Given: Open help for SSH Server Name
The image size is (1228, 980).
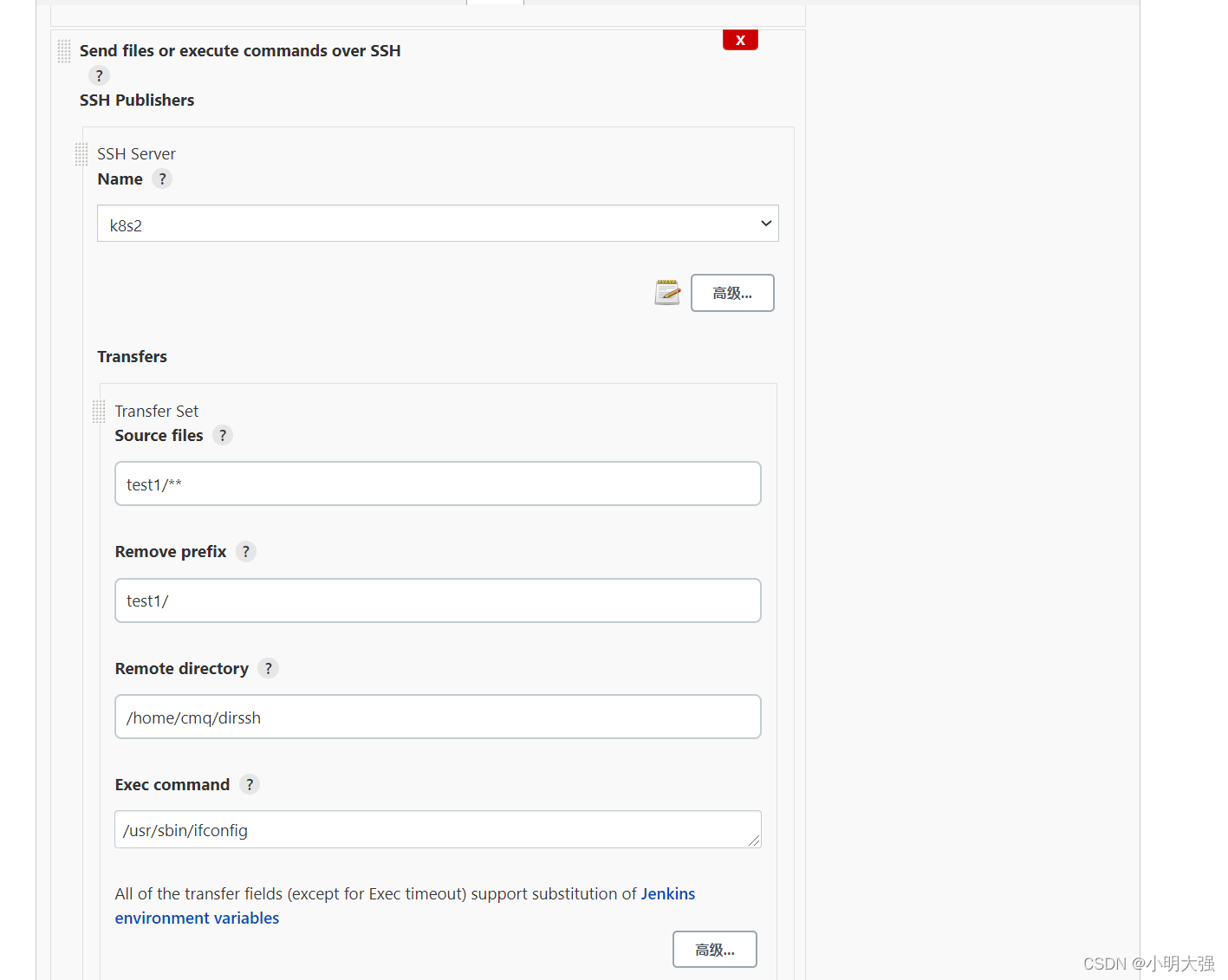Looking at the screenshot, I should coord(162,179).
